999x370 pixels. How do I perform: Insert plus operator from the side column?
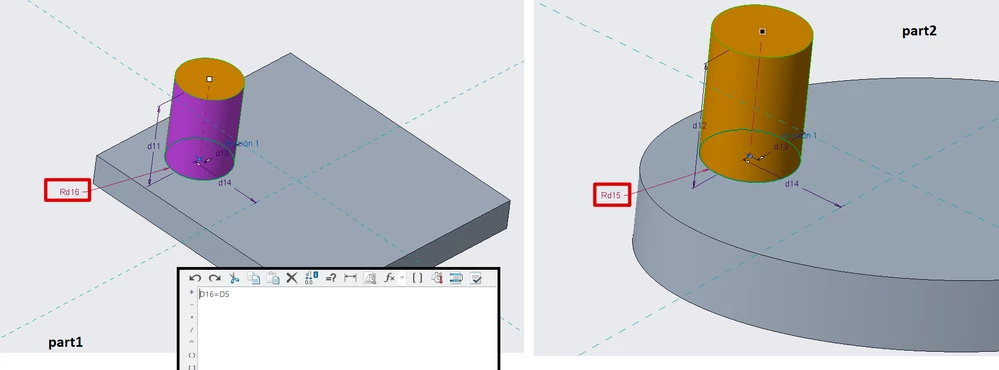click(192, 292)
